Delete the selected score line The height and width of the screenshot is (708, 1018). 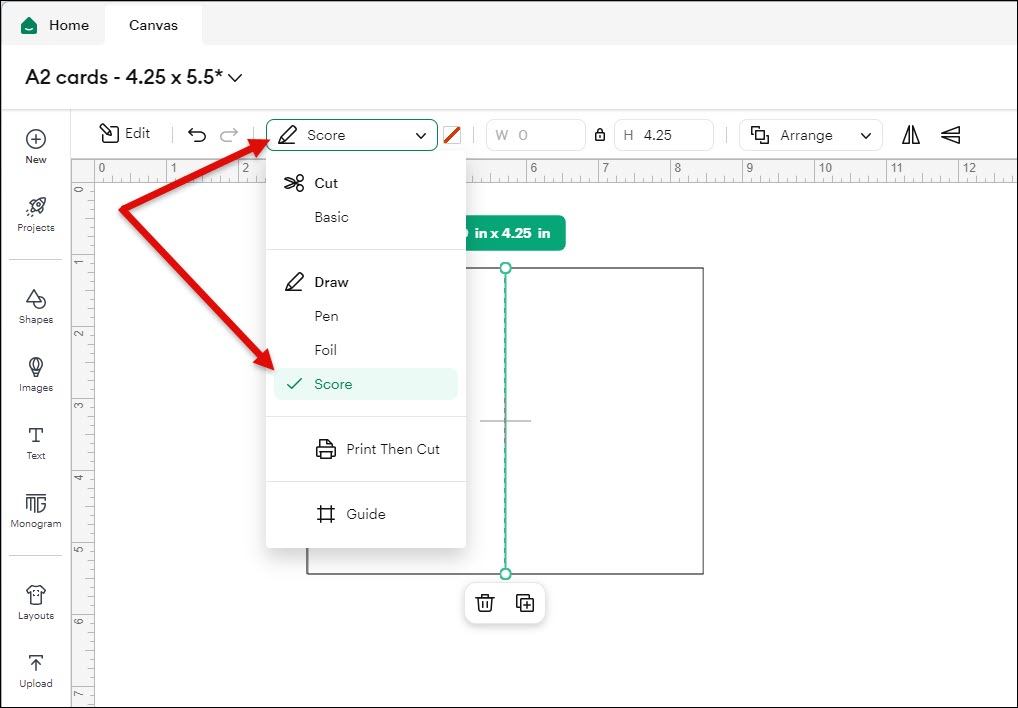[485, 603]
